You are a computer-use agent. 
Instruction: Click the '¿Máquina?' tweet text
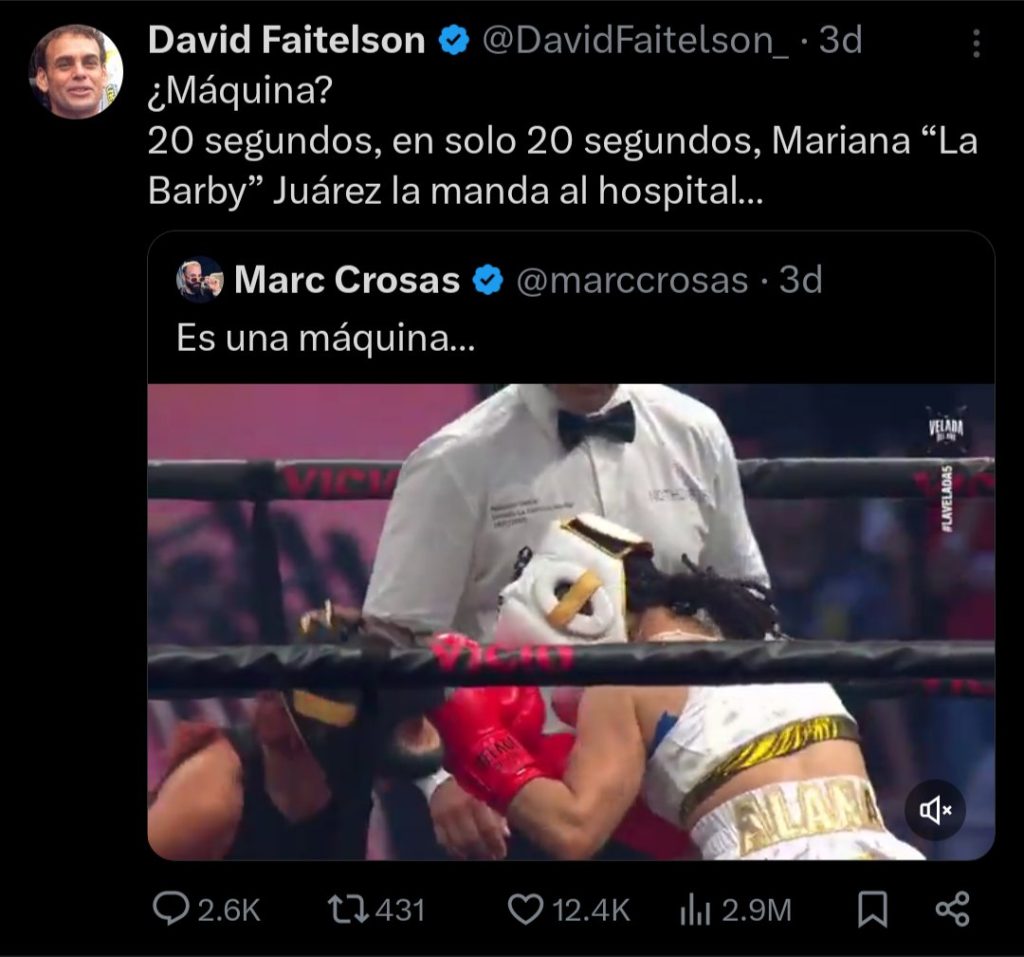[x=240, y=91]
